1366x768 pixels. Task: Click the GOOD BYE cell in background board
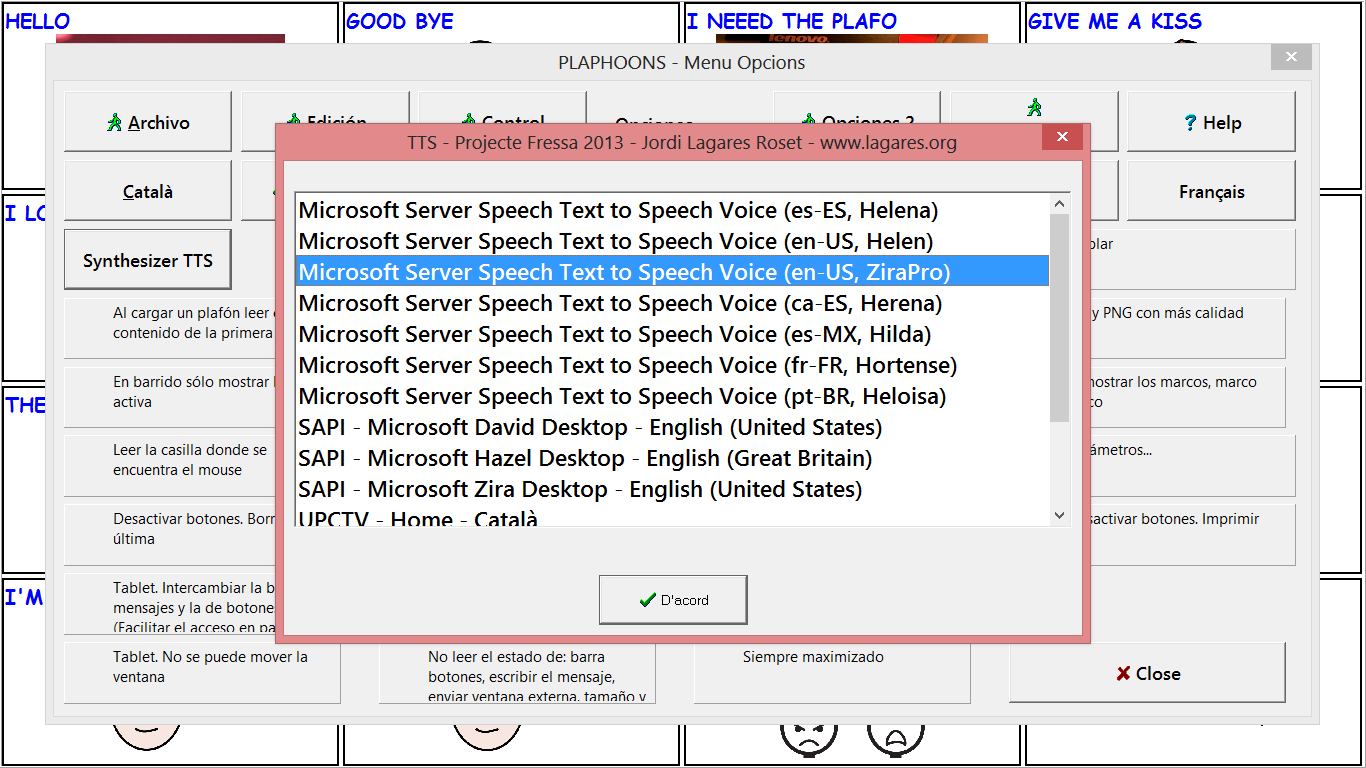coord(511,22)
